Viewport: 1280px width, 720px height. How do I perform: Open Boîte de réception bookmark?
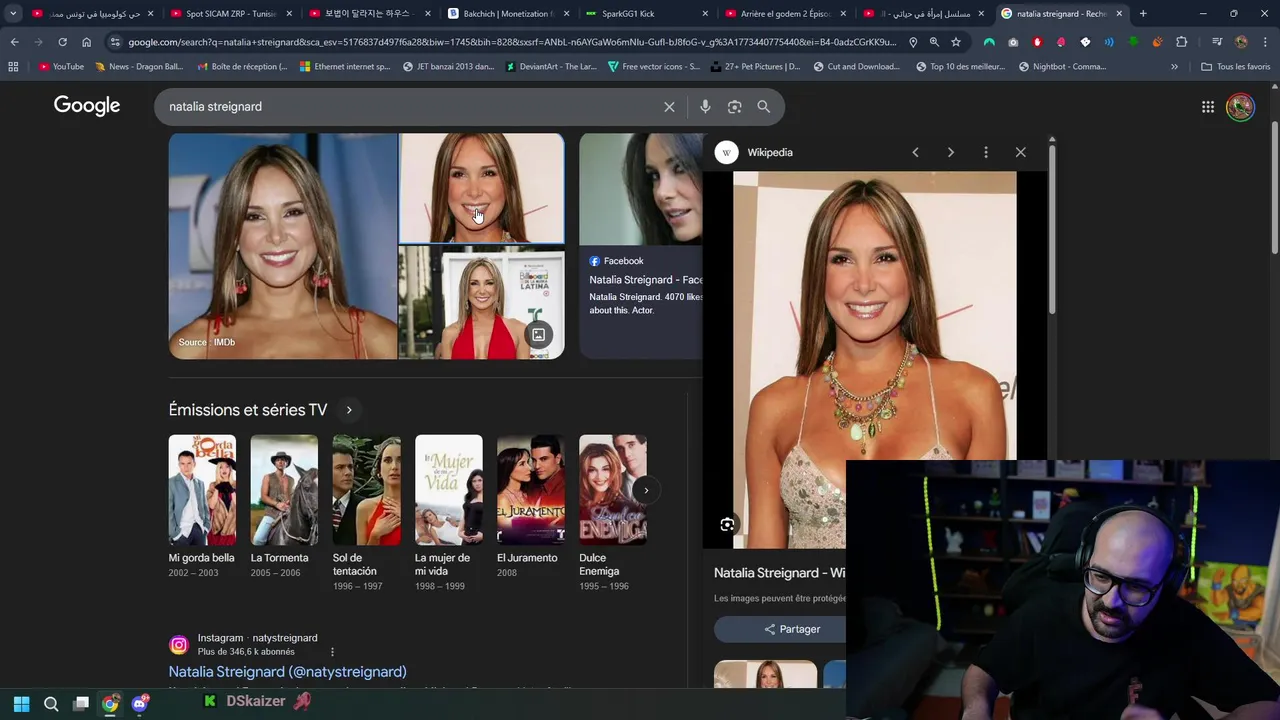coord(242,67)
